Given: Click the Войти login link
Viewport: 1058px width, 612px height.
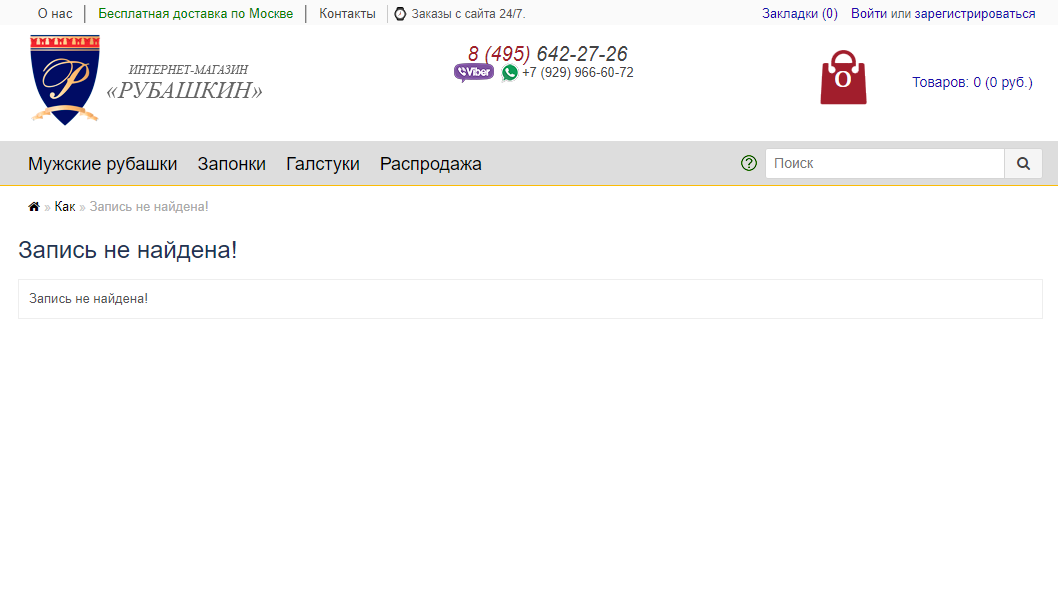Looking at the screenshot, I should [869, 14].
